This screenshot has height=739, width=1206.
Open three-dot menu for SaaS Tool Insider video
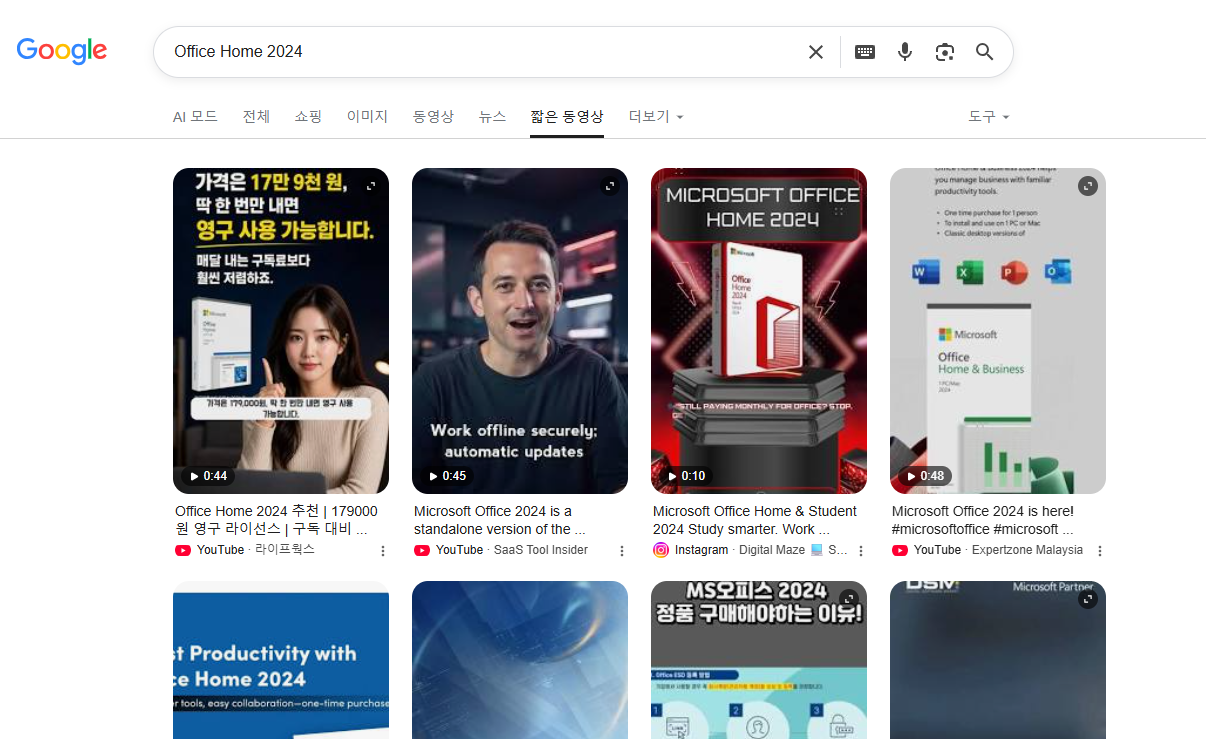click(x=622, y=551)
